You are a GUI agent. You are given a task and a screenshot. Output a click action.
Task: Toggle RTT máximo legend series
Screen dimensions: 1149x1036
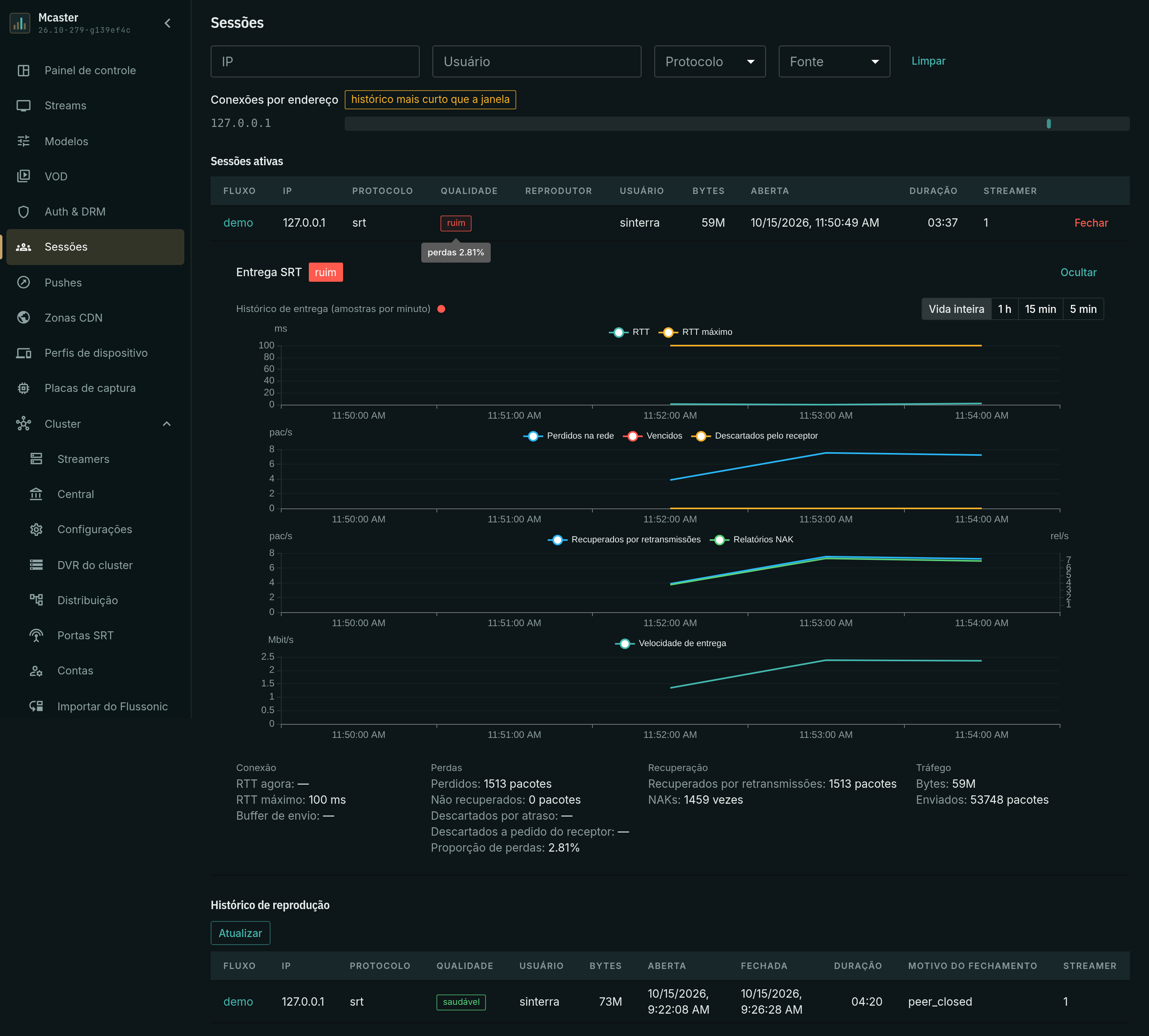point(695,332)
